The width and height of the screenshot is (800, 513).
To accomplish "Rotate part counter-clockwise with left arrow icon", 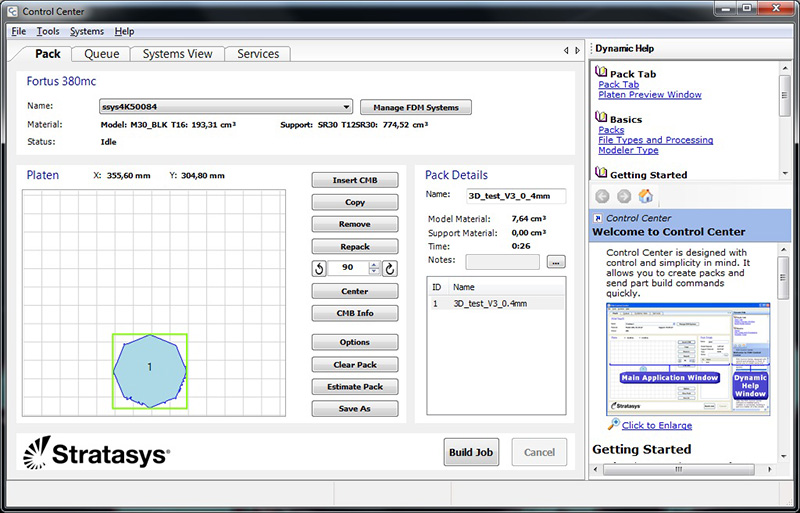I will pyautogui.click(x=319, y=268).
